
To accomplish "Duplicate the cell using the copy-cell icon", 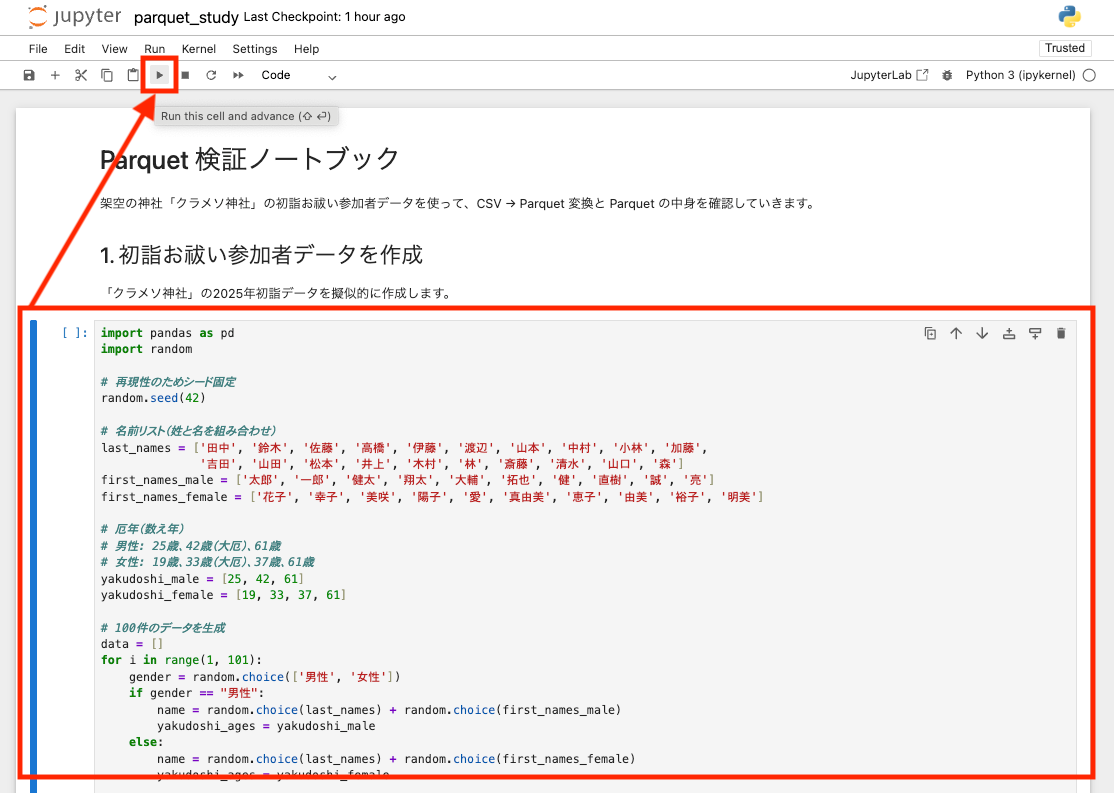I will coord(931,333).
